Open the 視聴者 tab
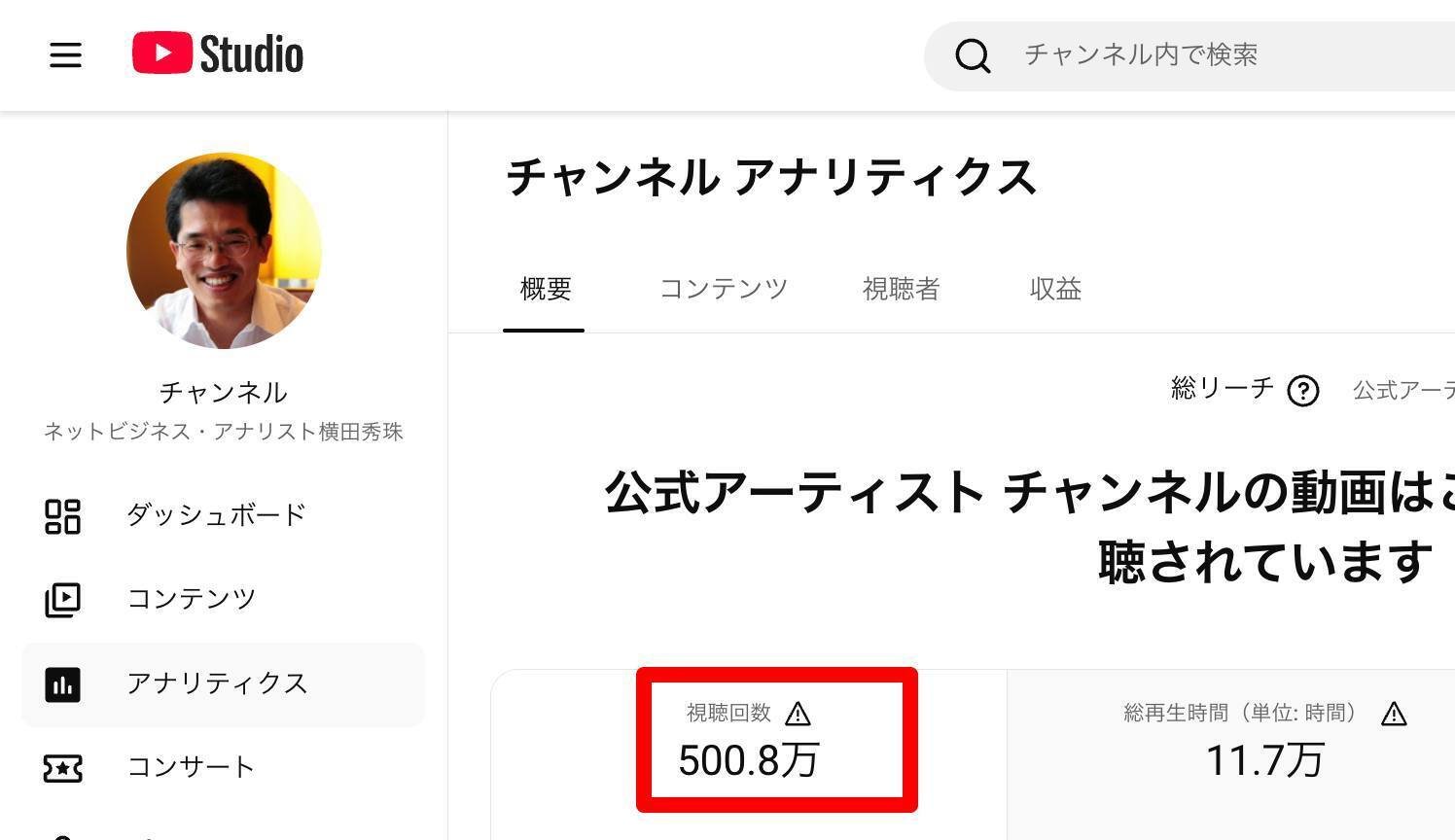This screenshot has height=840, width=1455. click(x=901, y=289)
